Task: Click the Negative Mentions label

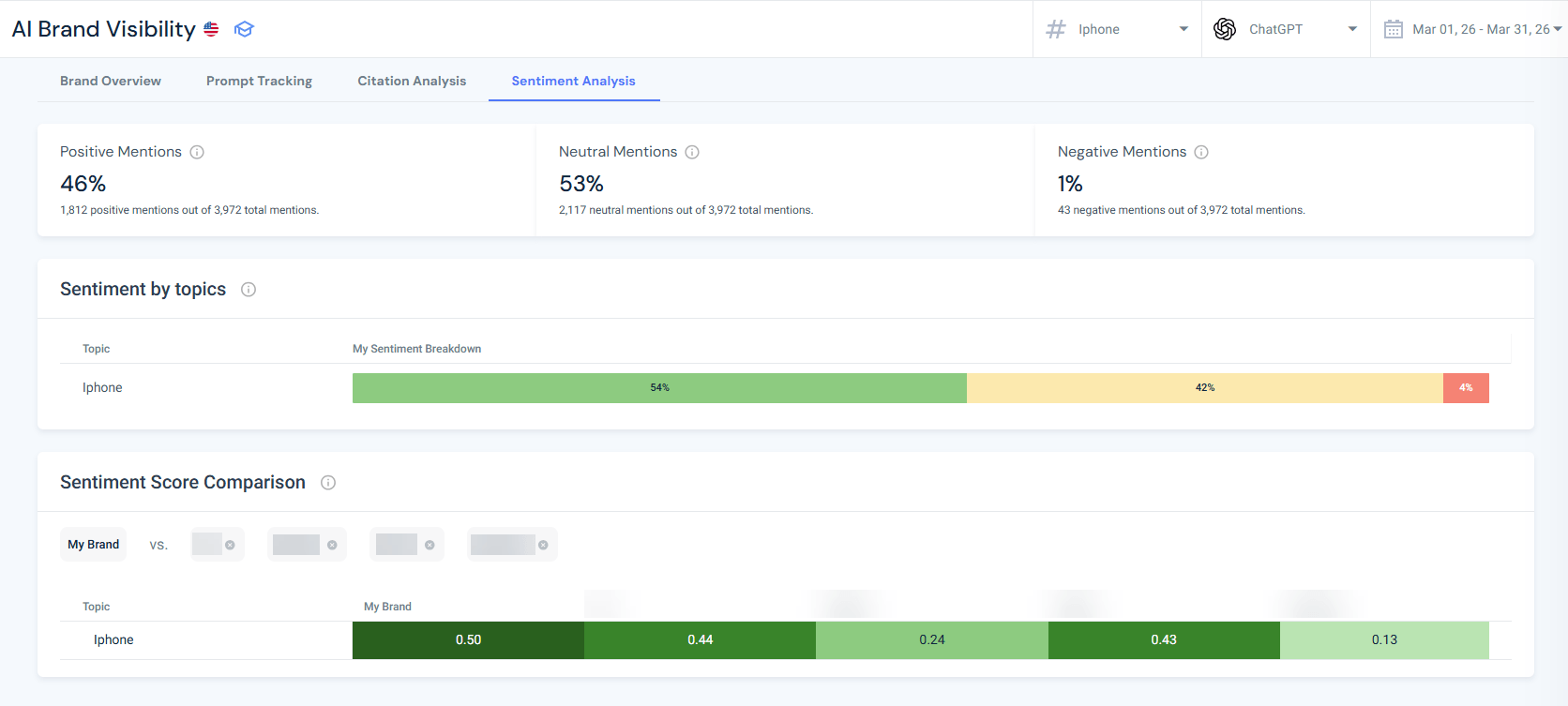Action: (x=1122, y=152)
